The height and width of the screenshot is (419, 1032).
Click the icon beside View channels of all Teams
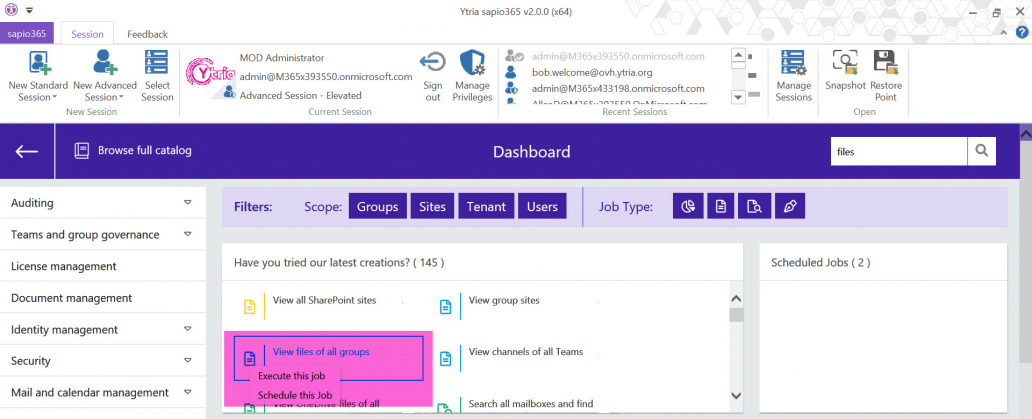(x=446, y=358)
